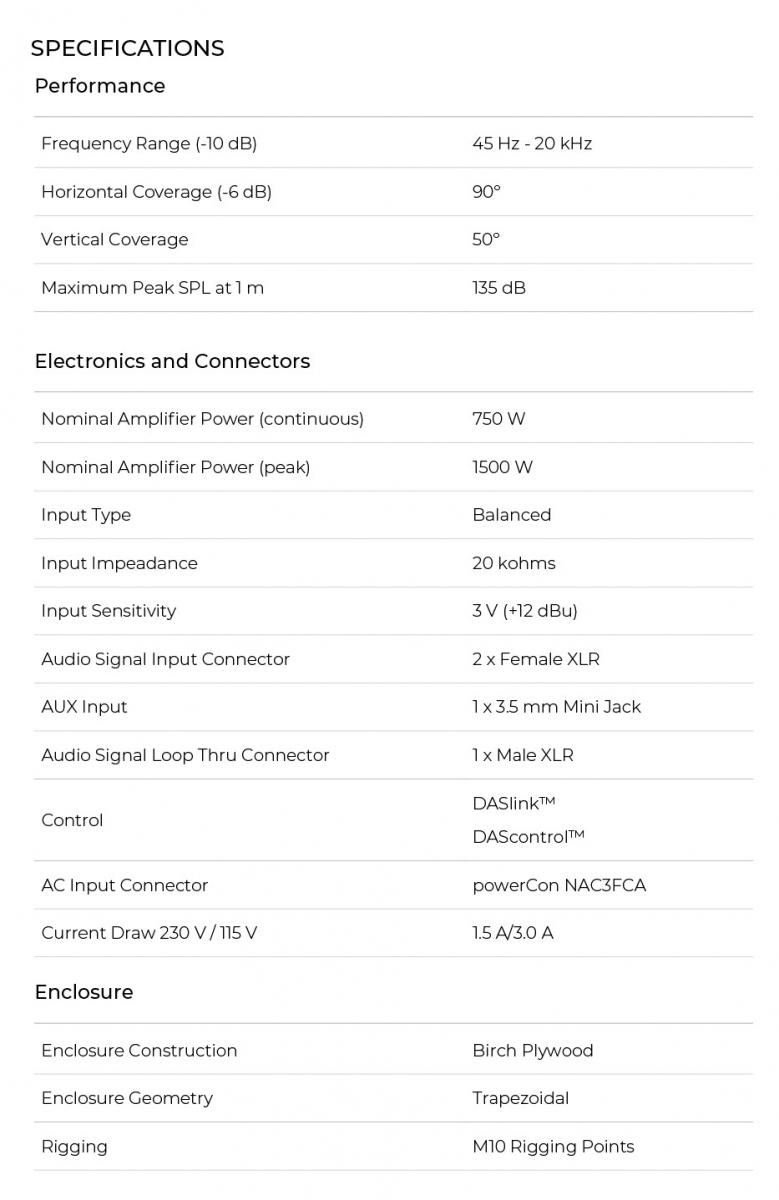Click the DAScontrol™ control entry
This screenshot has width=779, height=1200.
coord(528,836)
